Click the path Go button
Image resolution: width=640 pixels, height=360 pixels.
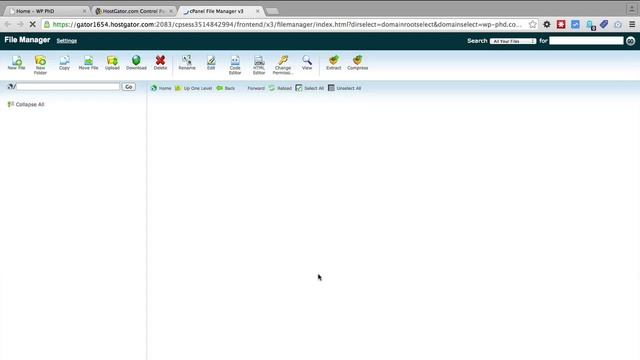click(129, 87)
